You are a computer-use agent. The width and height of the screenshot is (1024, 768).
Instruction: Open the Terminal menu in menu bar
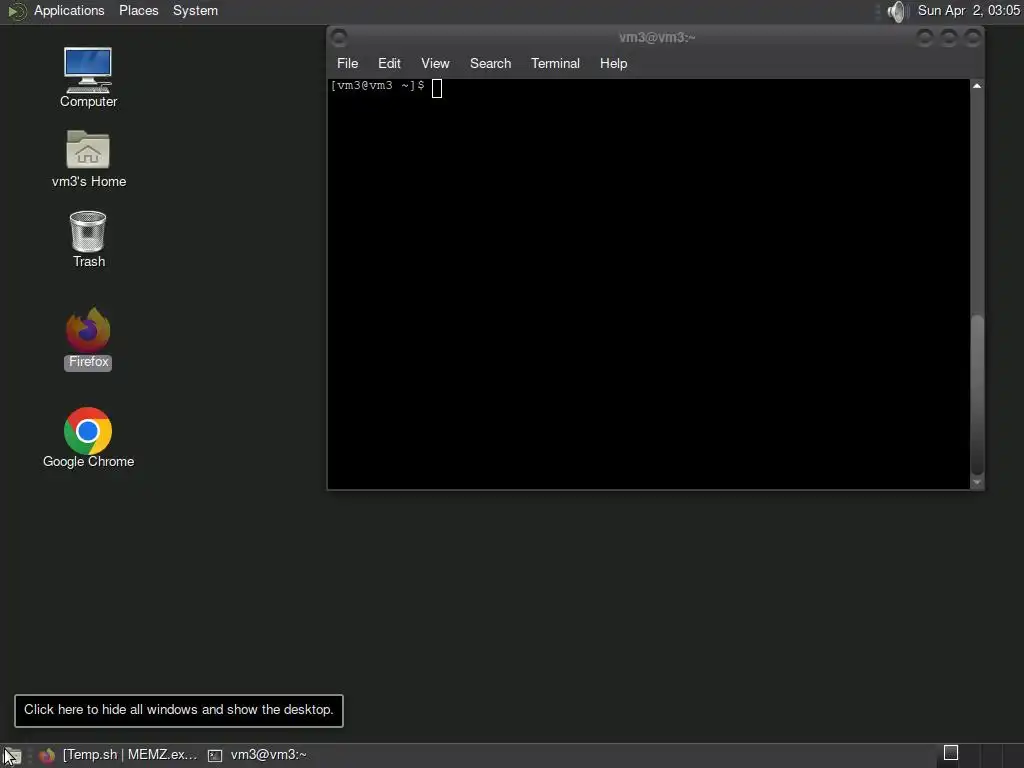point(555,63)
